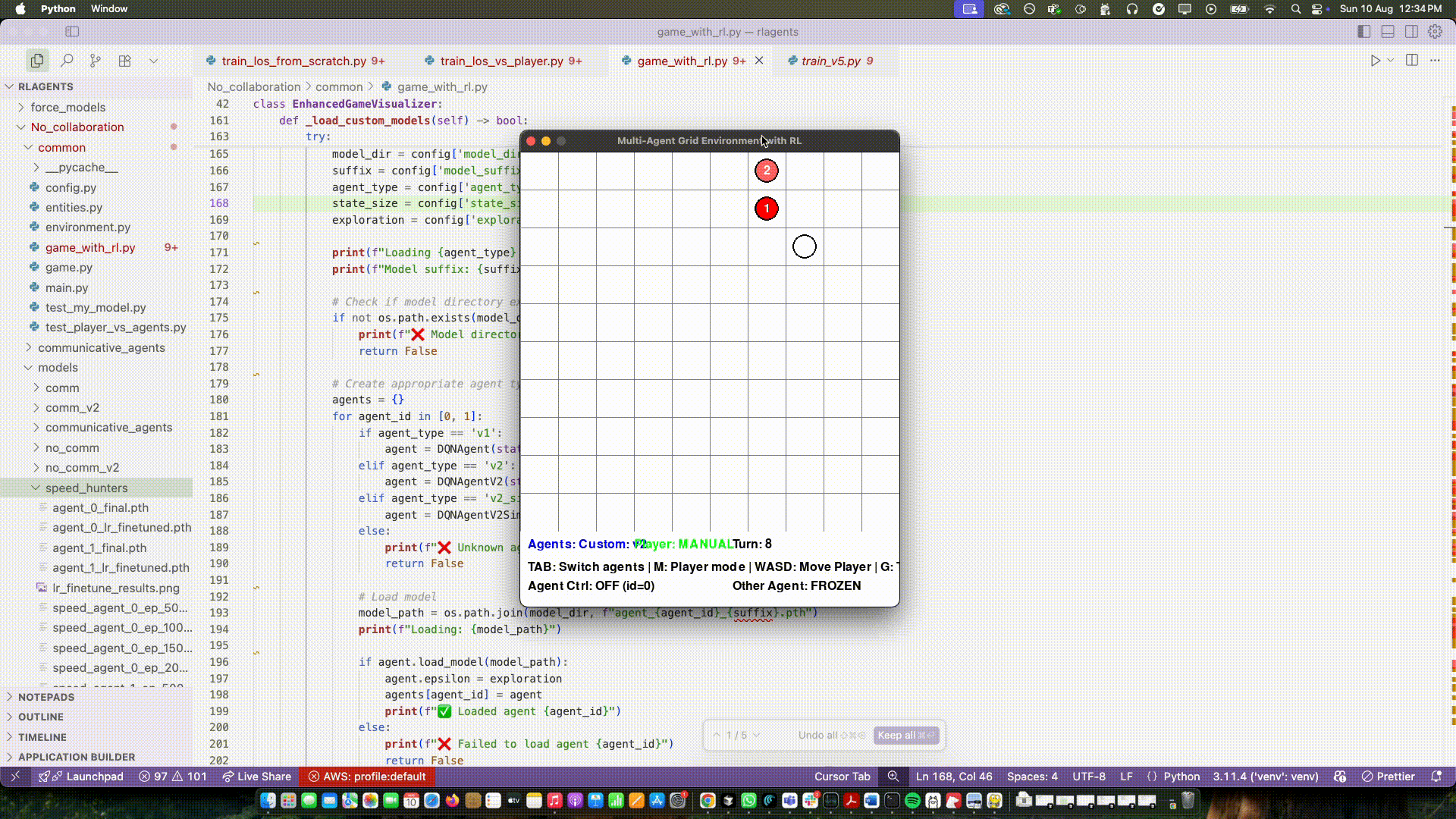Split the editor right
This screenshot has width=1456, height=819.
[x=1412, y=61]
